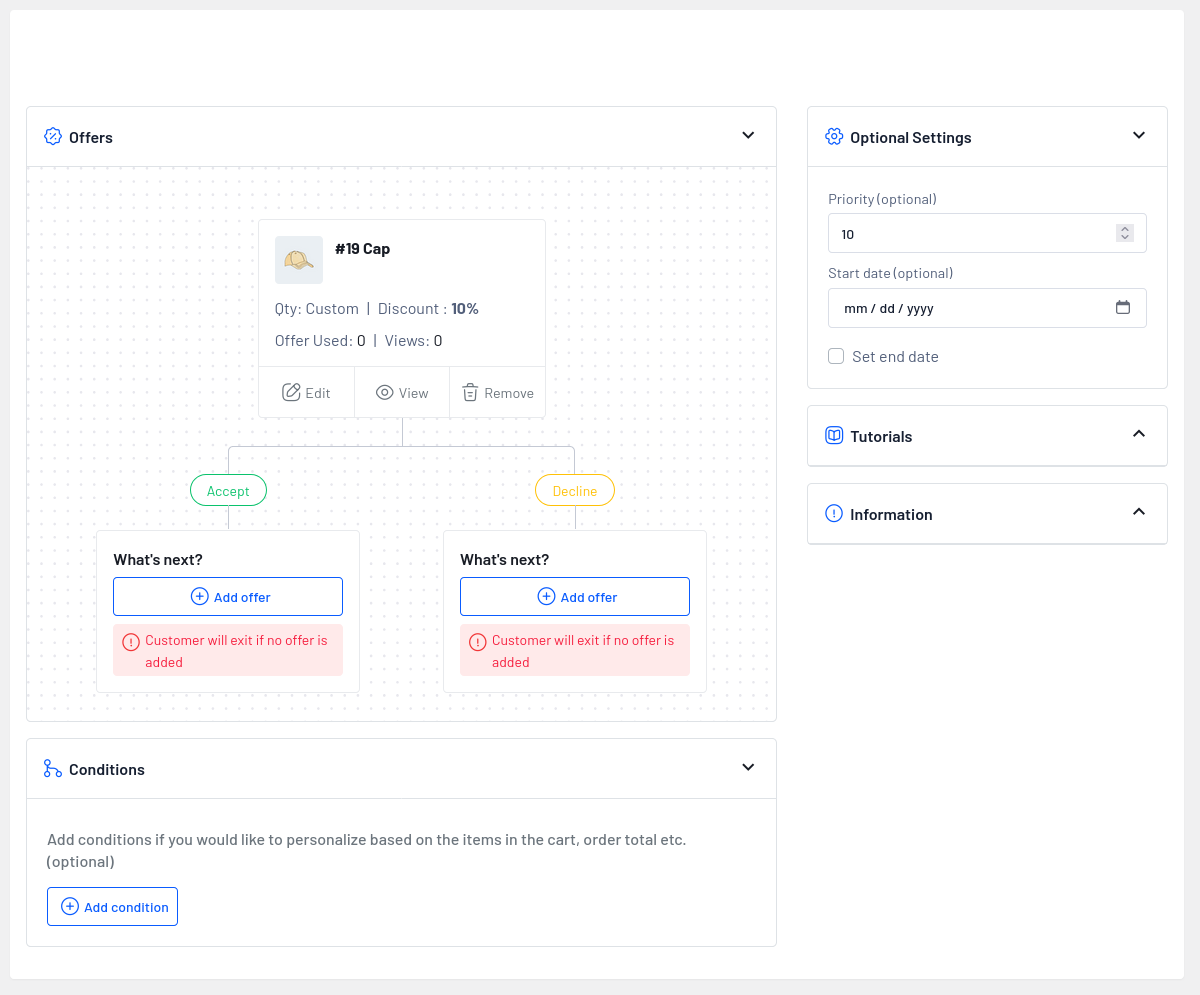1200x995 pixels.
Task: Click the View eye icon for Cap offer
Action: tap(384, 393)
